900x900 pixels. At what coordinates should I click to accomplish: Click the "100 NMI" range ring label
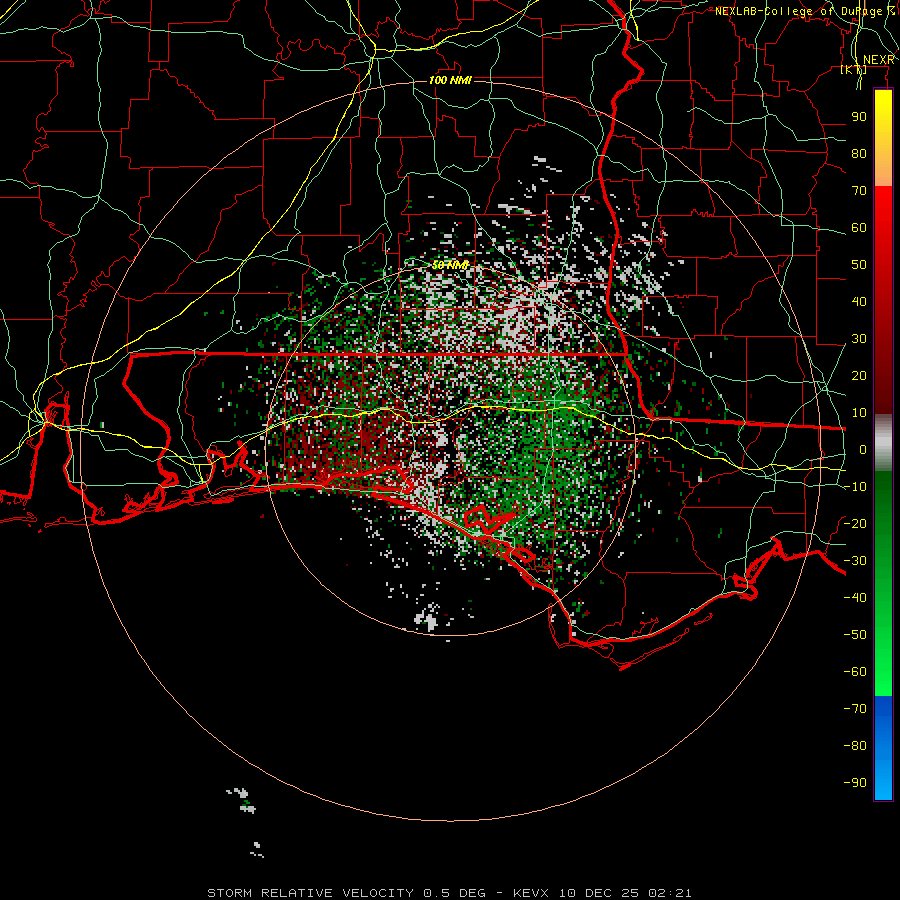451,80
